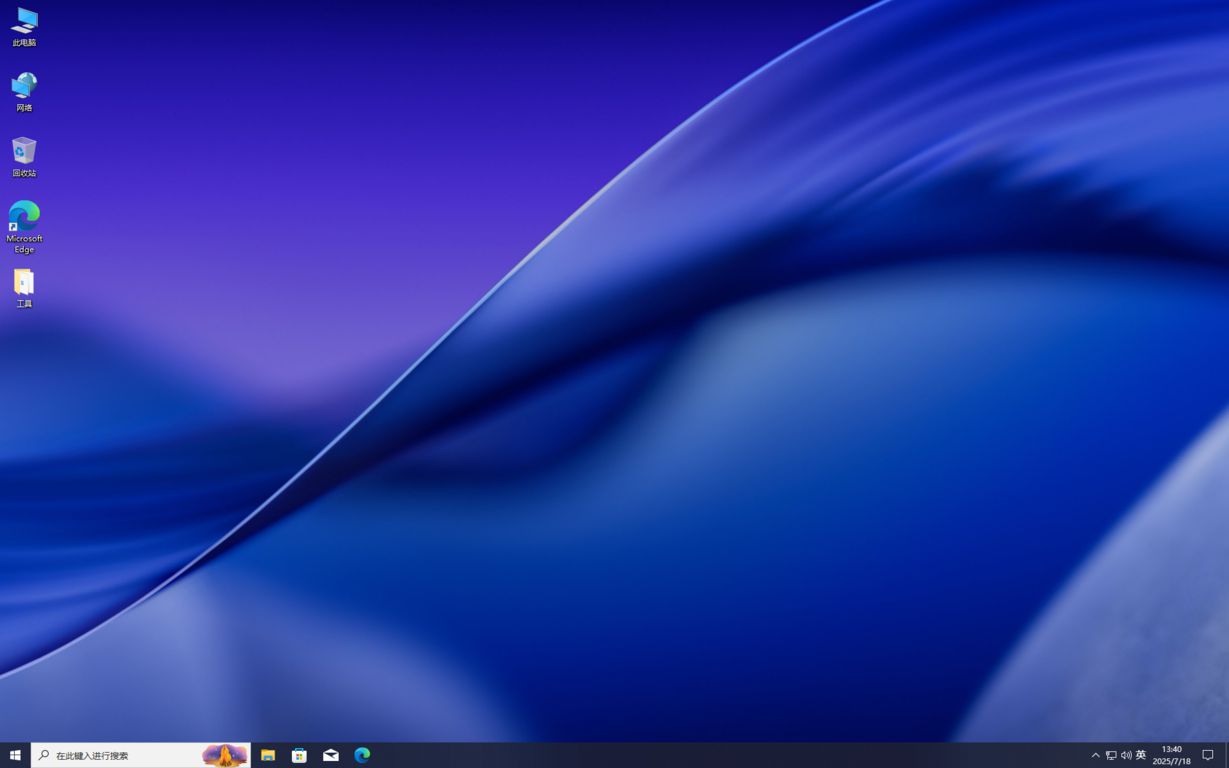This screenshot has width=1229, height=768.
Task: Open File Explorer from the taskbar
Action: coord(268,755)
